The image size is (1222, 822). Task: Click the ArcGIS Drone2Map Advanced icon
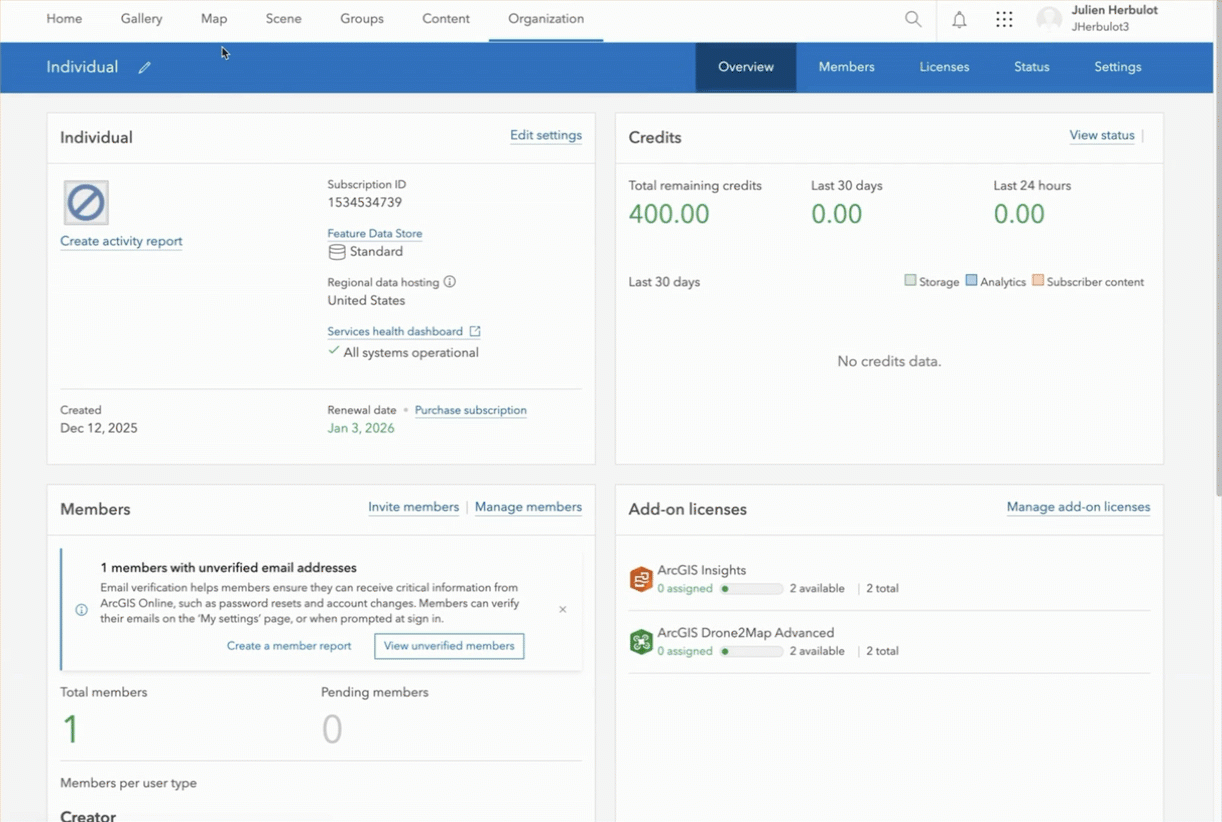click(641, 642)
